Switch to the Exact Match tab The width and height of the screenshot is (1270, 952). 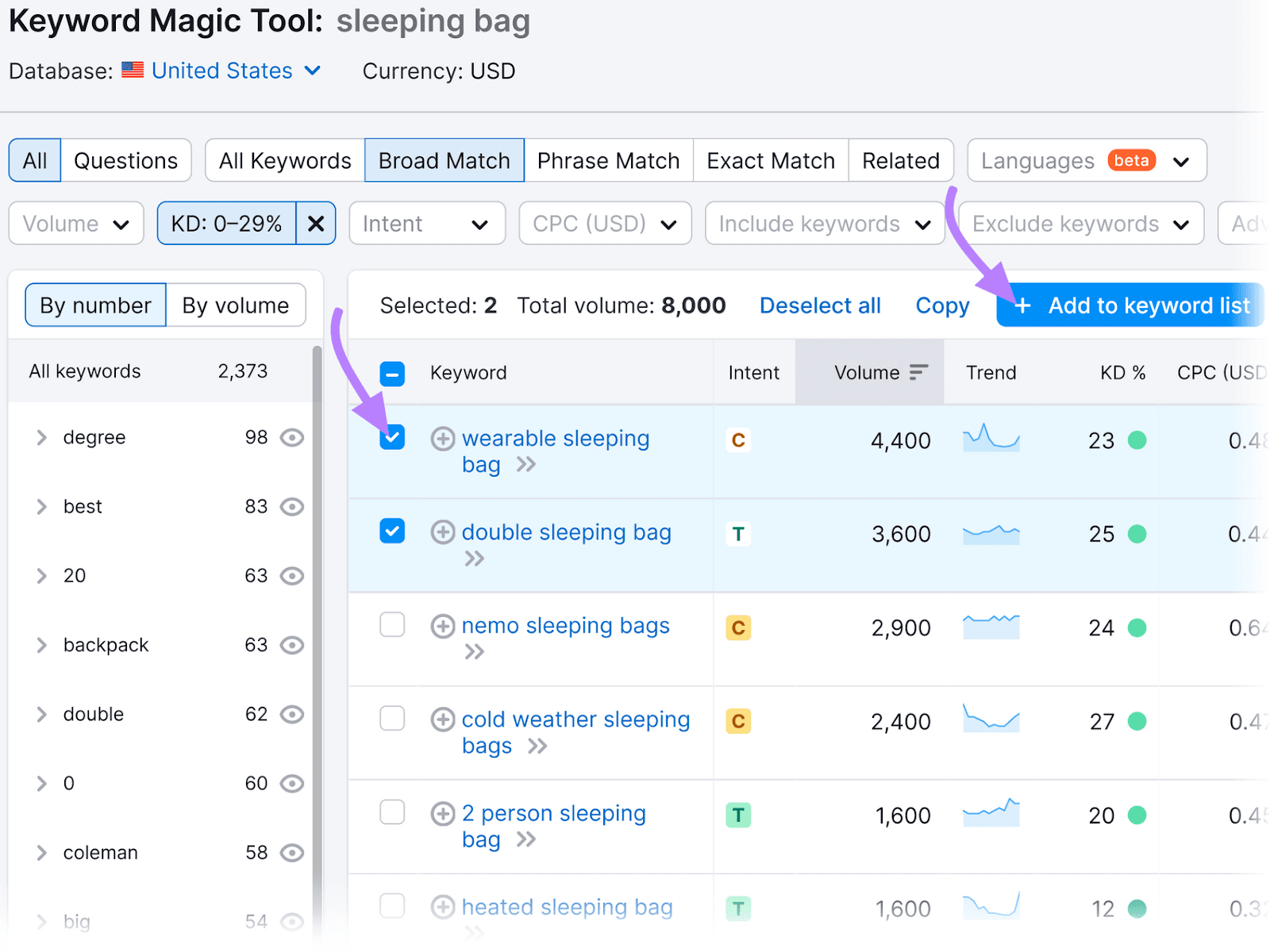pos(770,160)
